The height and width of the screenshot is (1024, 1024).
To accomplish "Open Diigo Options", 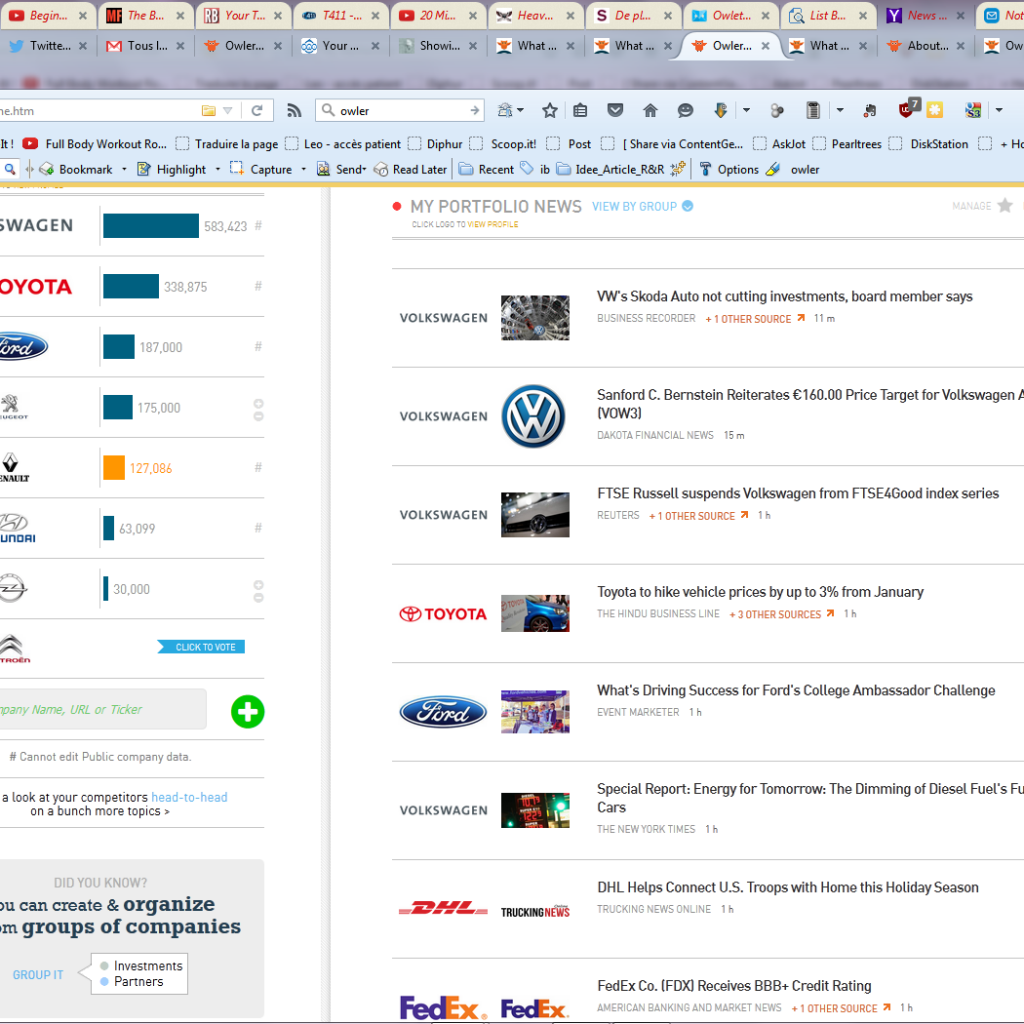I will coord(729,169).
